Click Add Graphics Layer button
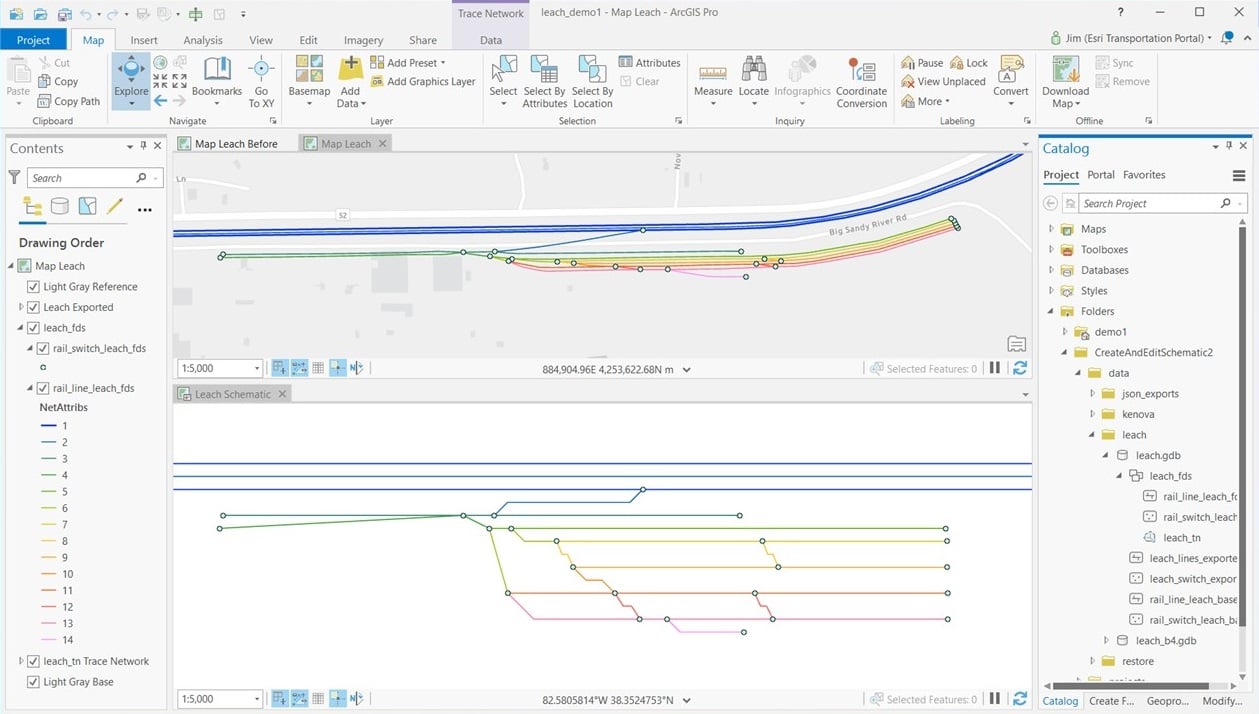Image resolution: width=1259 pixels, height=714 pixels. coord(423,82)
